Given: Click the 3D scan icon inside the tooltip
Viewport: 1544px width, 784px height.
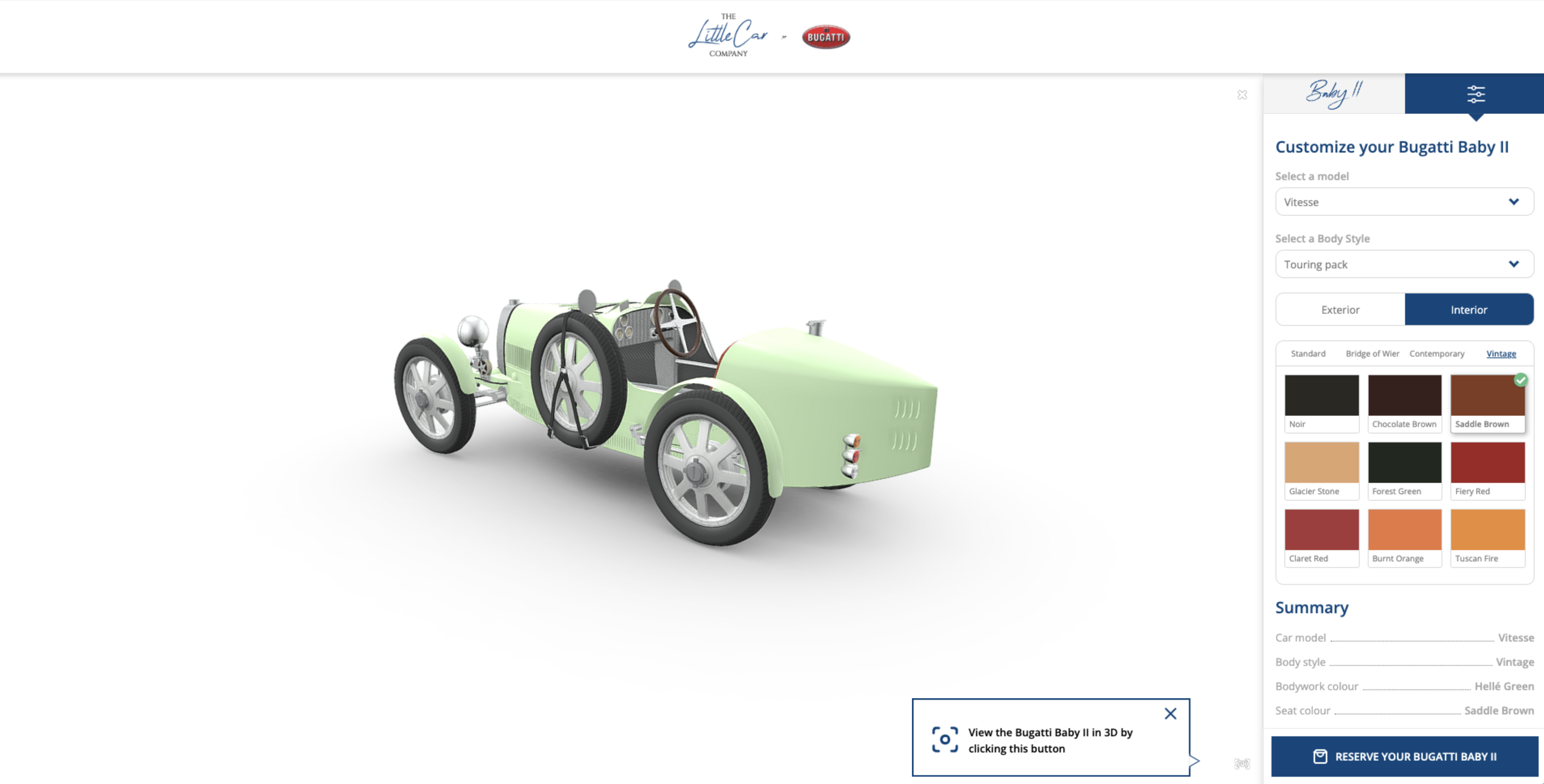Looking at the screenshot, I should pyautogui.click(x=944, y=740).
